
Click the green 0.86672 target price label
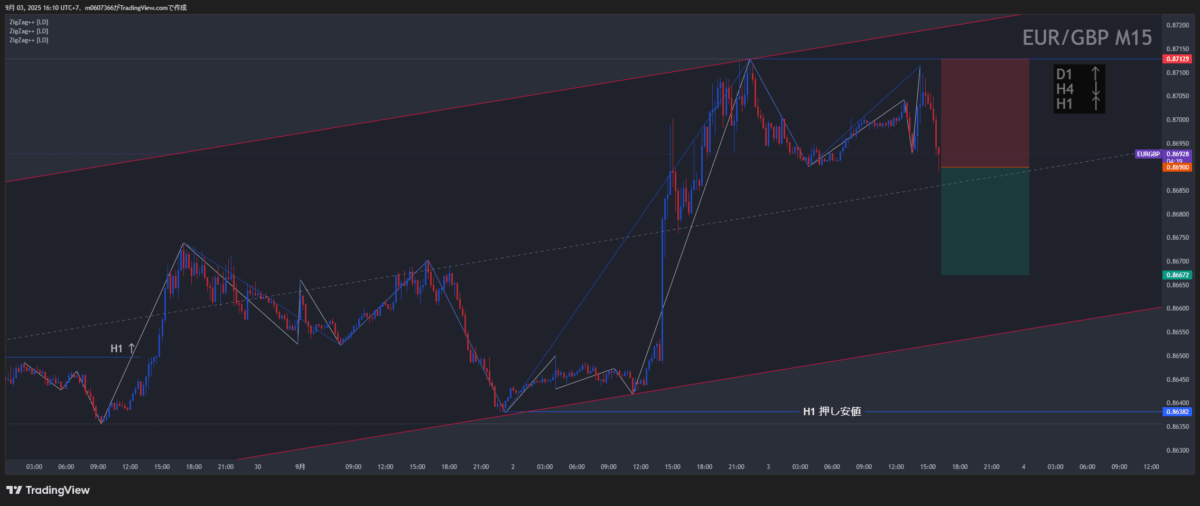pos(1177,274)
